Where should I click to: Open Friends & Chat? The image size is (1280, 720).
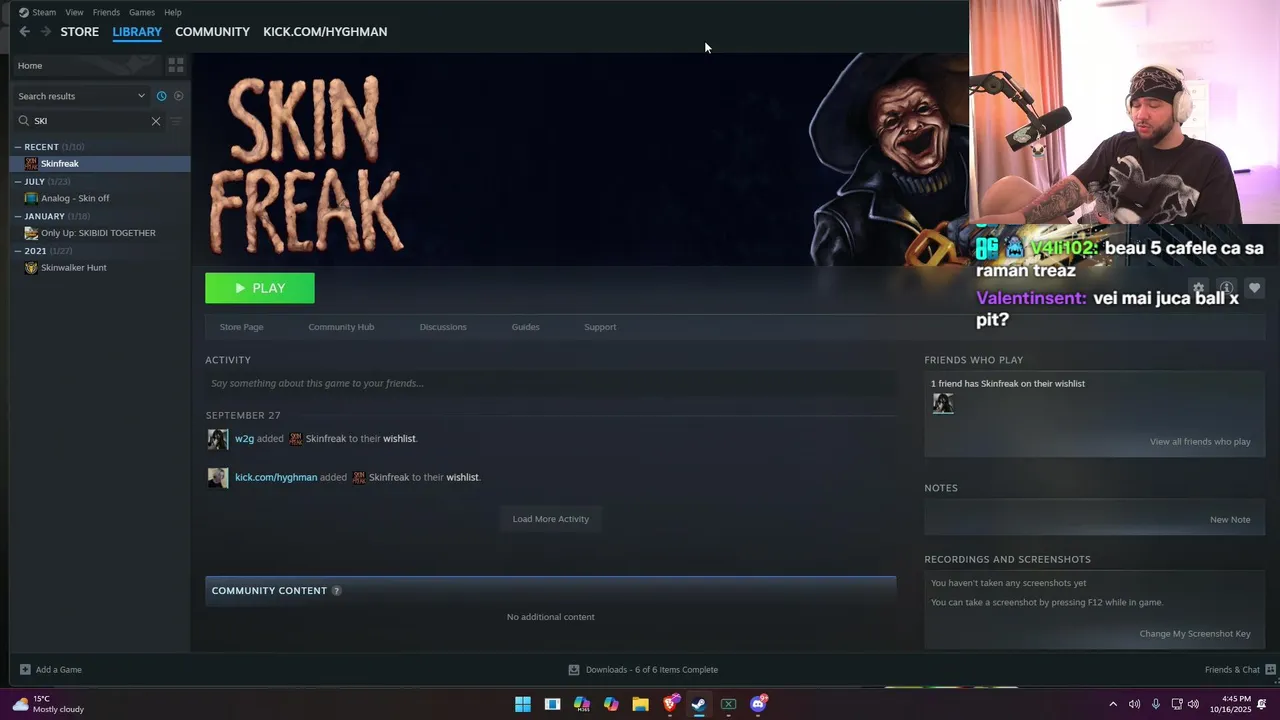[1240, 670]
